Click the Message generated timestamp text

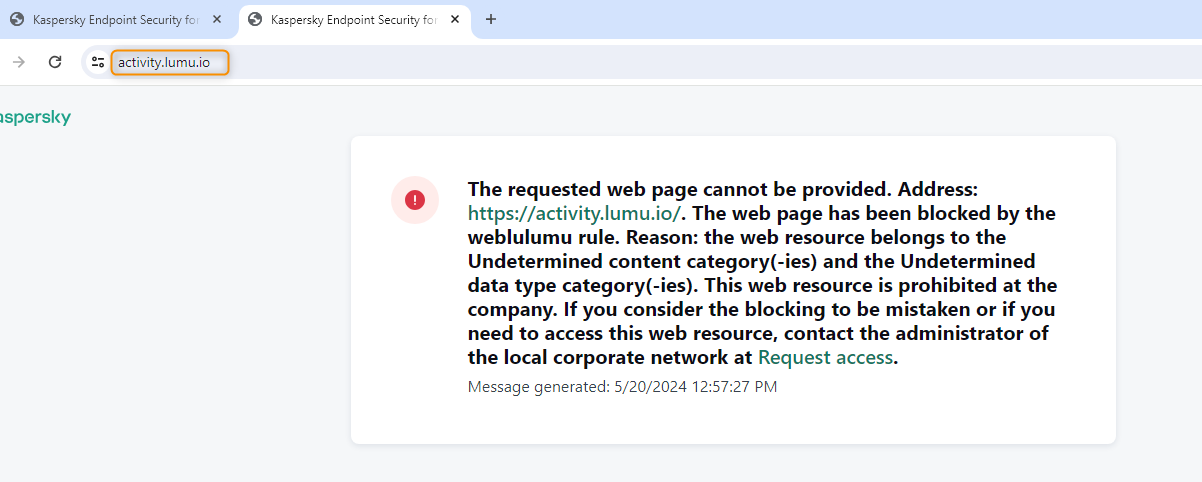[x=622, y=387]
